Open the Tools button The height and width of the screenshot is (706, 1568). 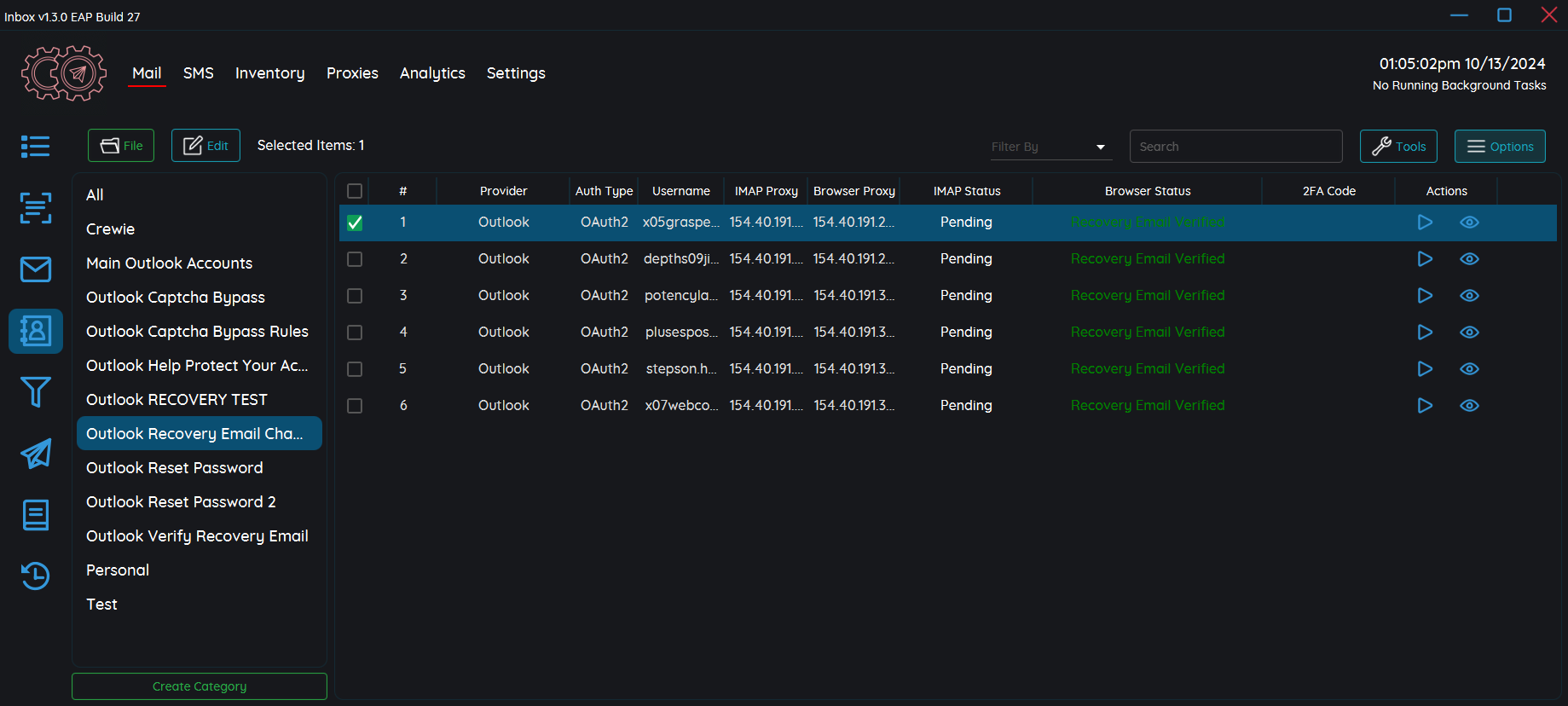tap(1398, 147)
